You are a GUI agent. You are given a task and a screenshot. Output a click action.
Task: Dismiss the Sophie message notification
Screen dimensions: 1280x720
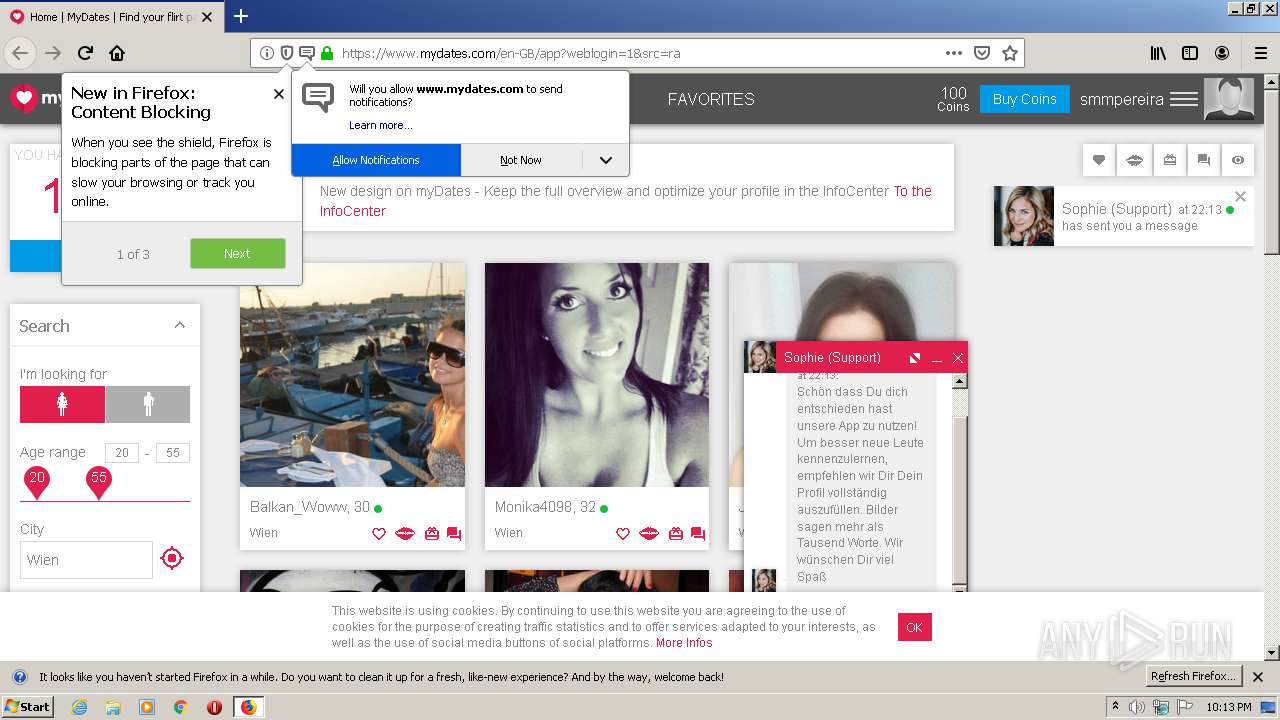pyautogui.click(x=1241, y=197)
